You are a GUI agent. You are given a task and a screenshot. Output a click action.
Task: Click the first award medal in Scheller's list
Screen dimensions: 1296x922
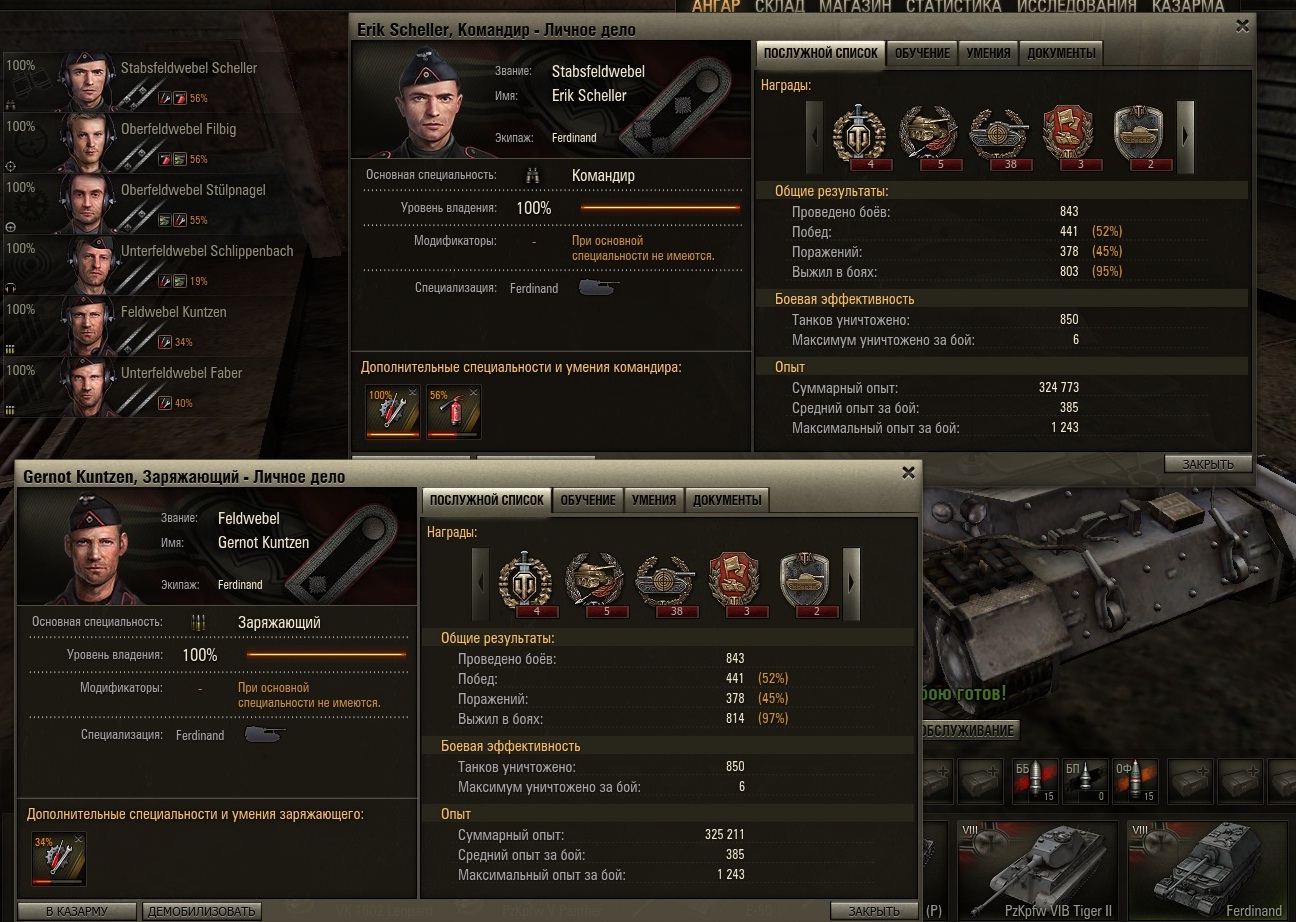tap(859, 134)
